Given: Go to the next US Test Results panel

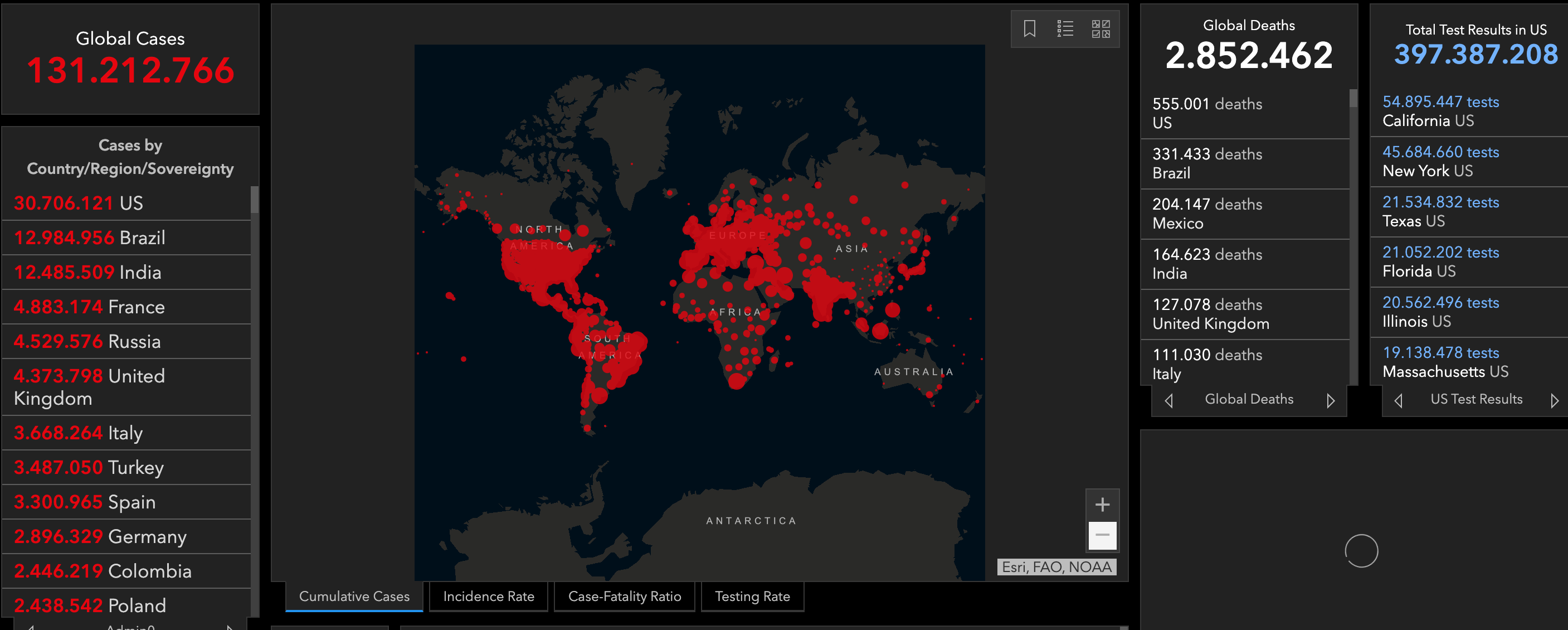Looking at the screenshot, I should point(1554,400).
